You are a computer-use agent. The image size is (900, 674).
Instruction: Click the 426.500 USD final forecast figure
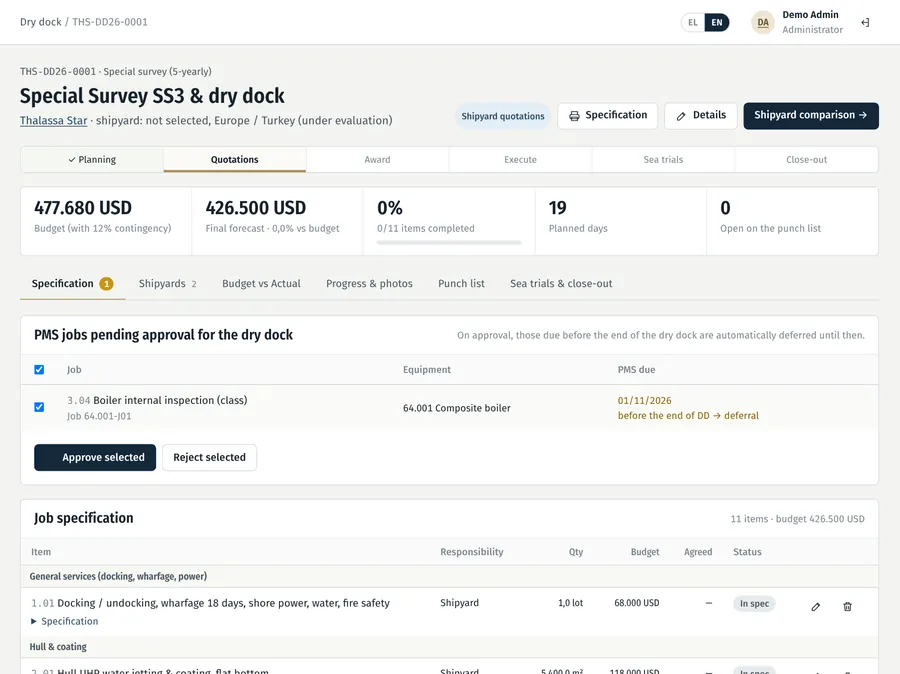click(255, 208)
